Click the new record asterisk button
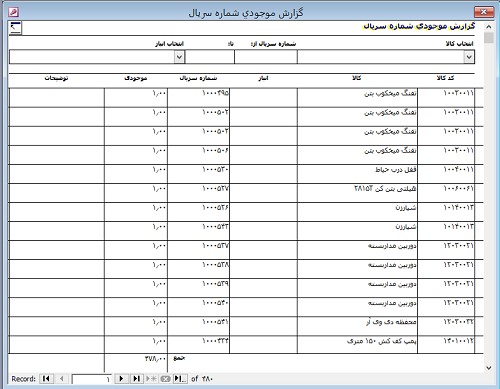 (x=151, y=379)
